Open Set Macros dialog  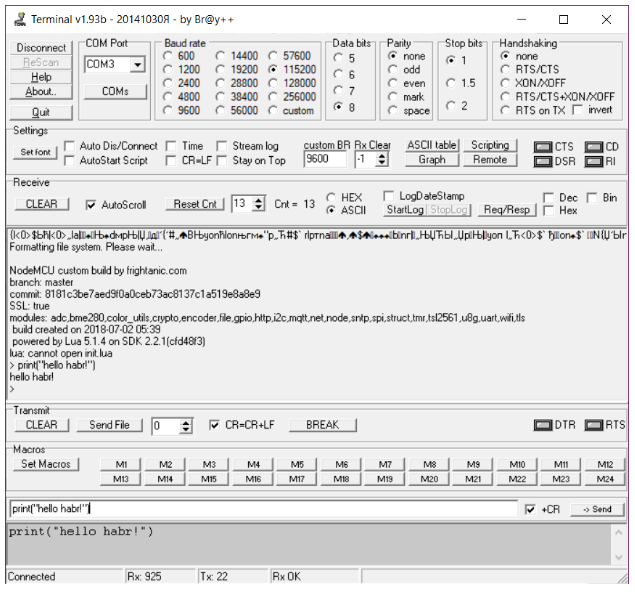46,464
